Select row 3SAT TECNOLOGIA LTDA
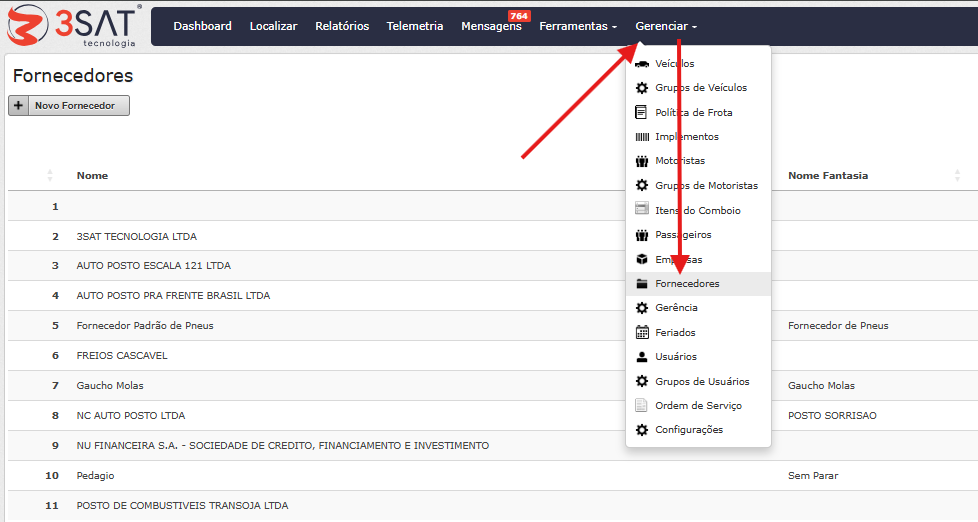Screen dimensions: 978x522 (137, 236)
